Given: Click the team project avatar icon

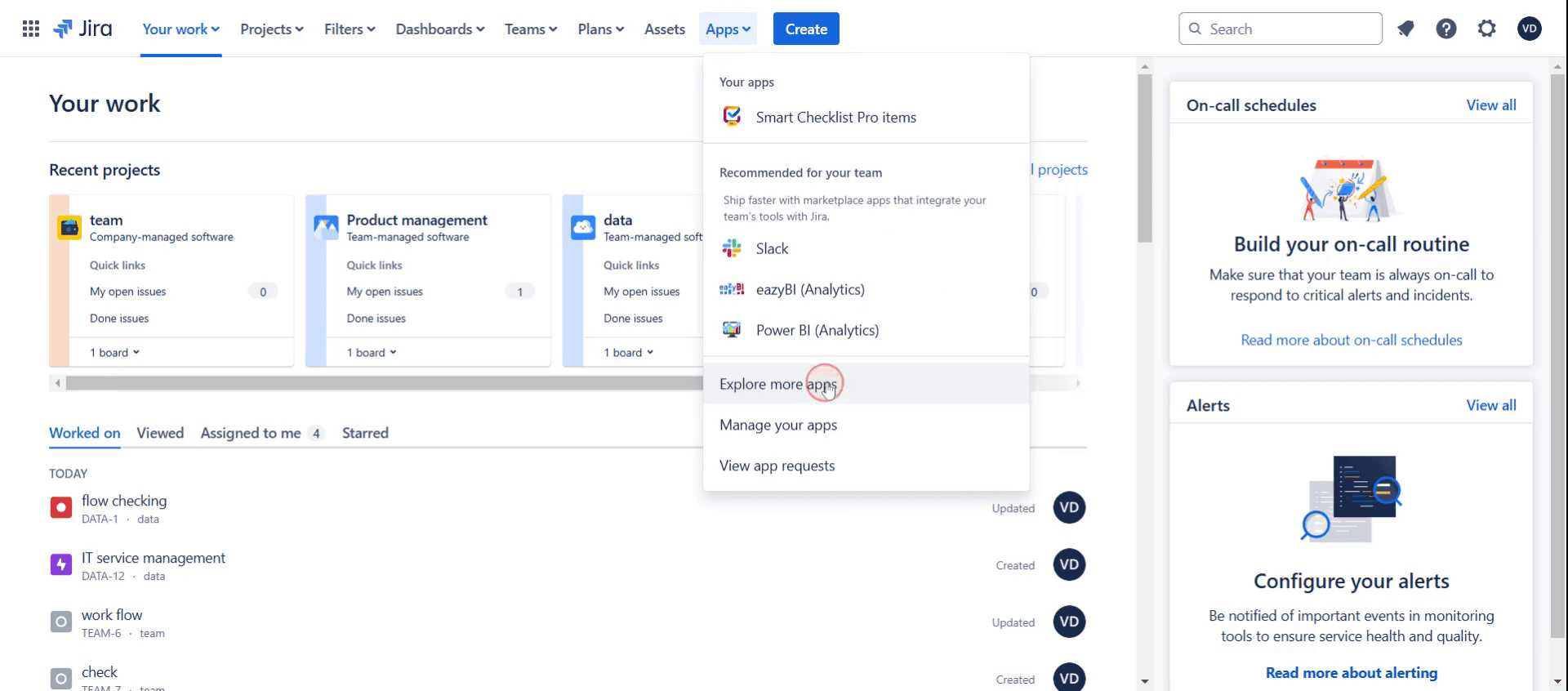Looking at the screenshot, I should click(x=69, y=227).
